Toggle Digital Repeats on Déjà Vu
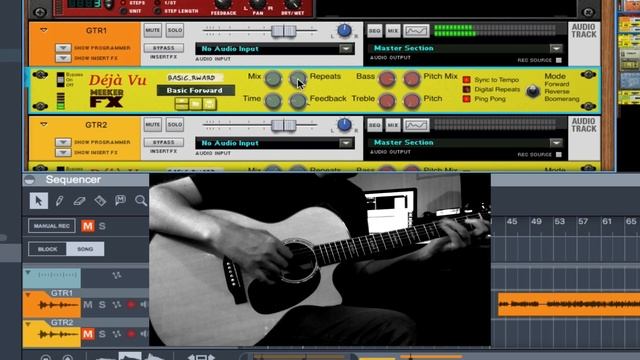The width and height of the screenshot is (640, 360). (467, 89)
